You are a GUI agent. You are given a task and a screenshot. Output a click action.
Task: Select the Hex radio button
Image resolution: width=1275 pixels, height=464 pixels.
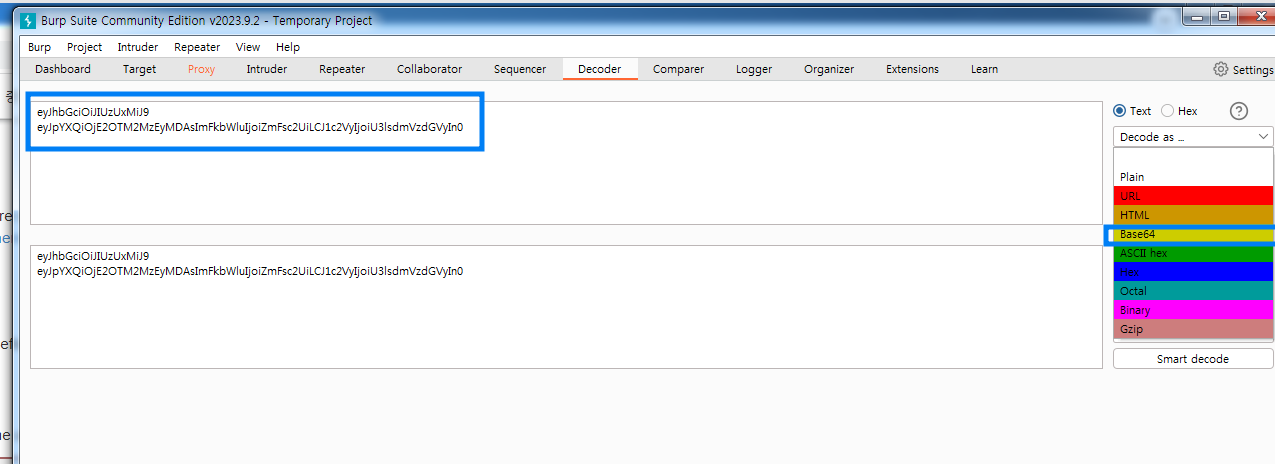tap(1167, 111)
